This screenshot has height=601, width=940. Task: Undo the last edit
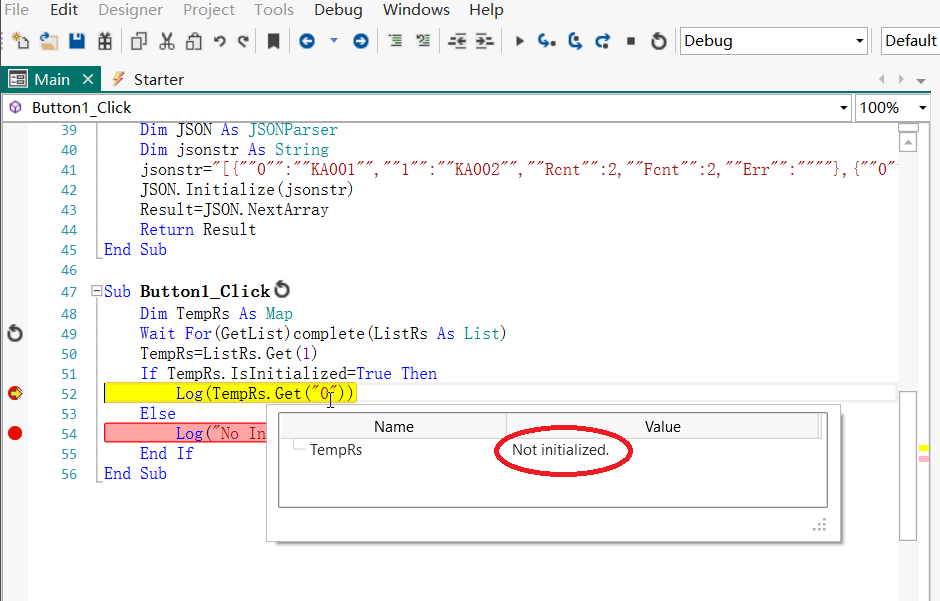220,40
